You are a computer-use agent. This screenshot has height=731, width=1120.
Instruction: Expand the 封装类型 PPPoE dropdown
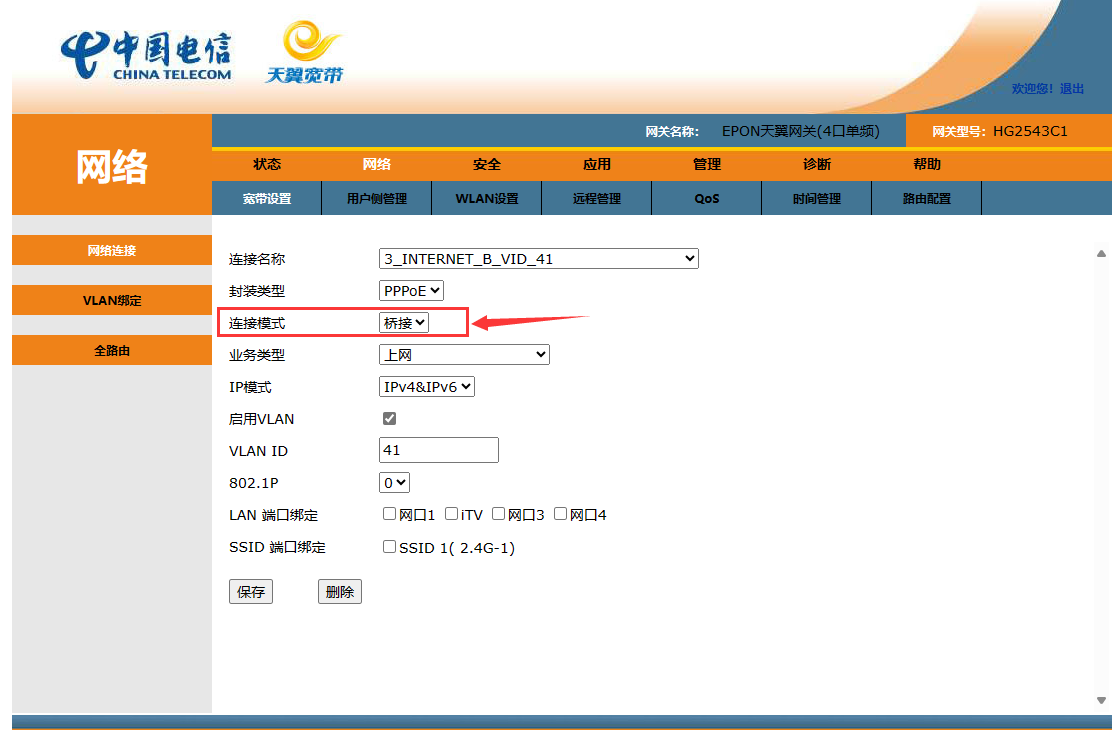point(411,291)
